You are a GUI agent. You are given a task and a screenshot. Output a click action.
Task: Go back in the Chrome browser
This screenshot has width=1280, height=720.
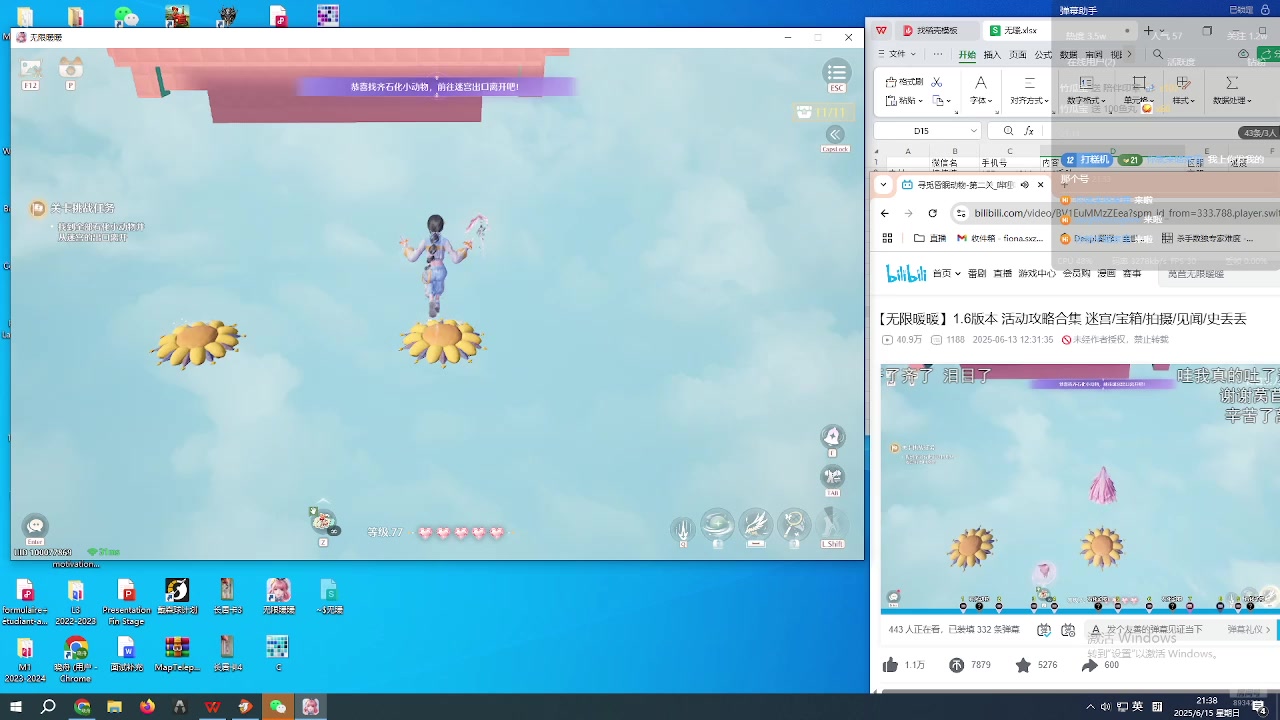(x=884, y=213)
